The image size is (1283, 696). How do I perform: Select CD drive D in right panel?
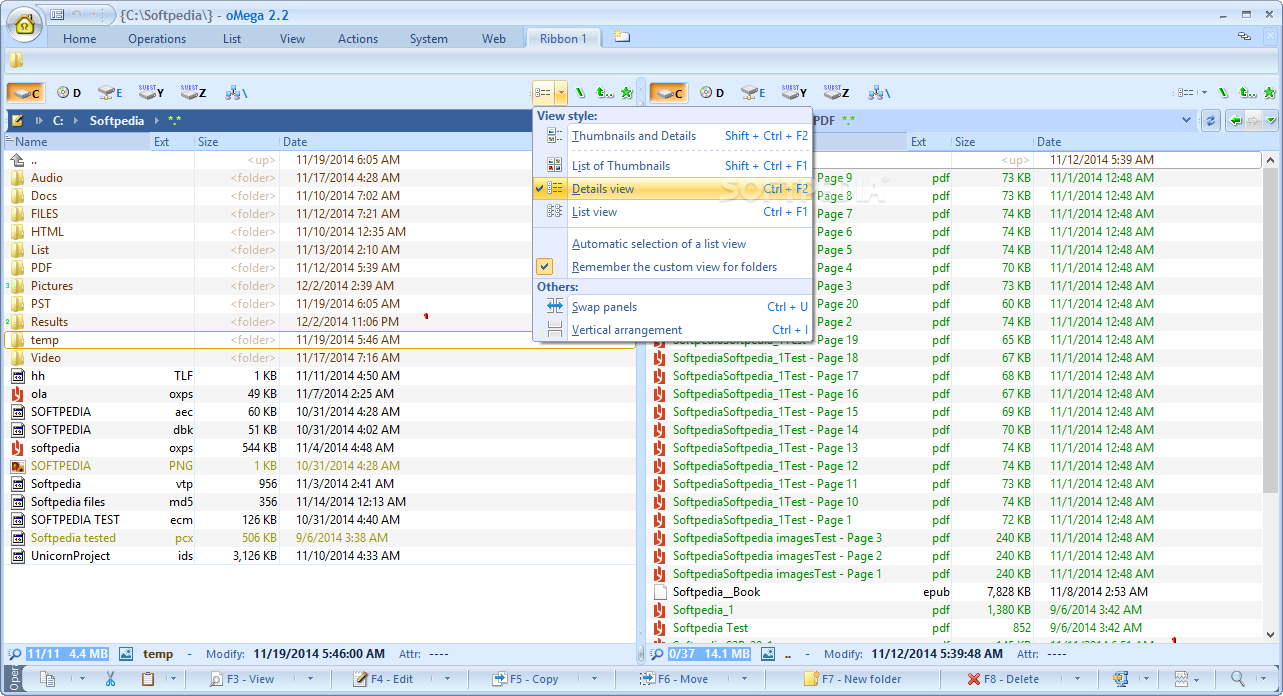click(x=713, y=93)
